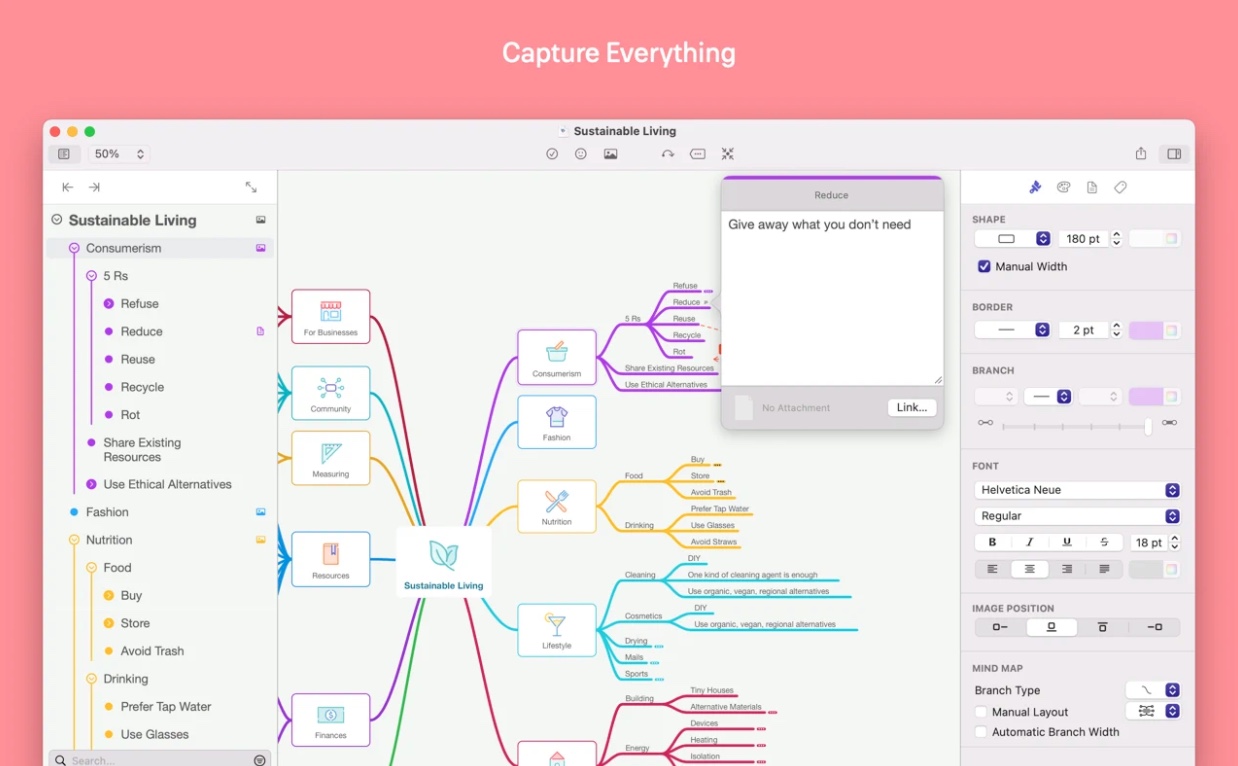This screenshot has width=1238, height=766.
Task: Click the focus mode toolbar icon
Action: (x=728, y=154)
